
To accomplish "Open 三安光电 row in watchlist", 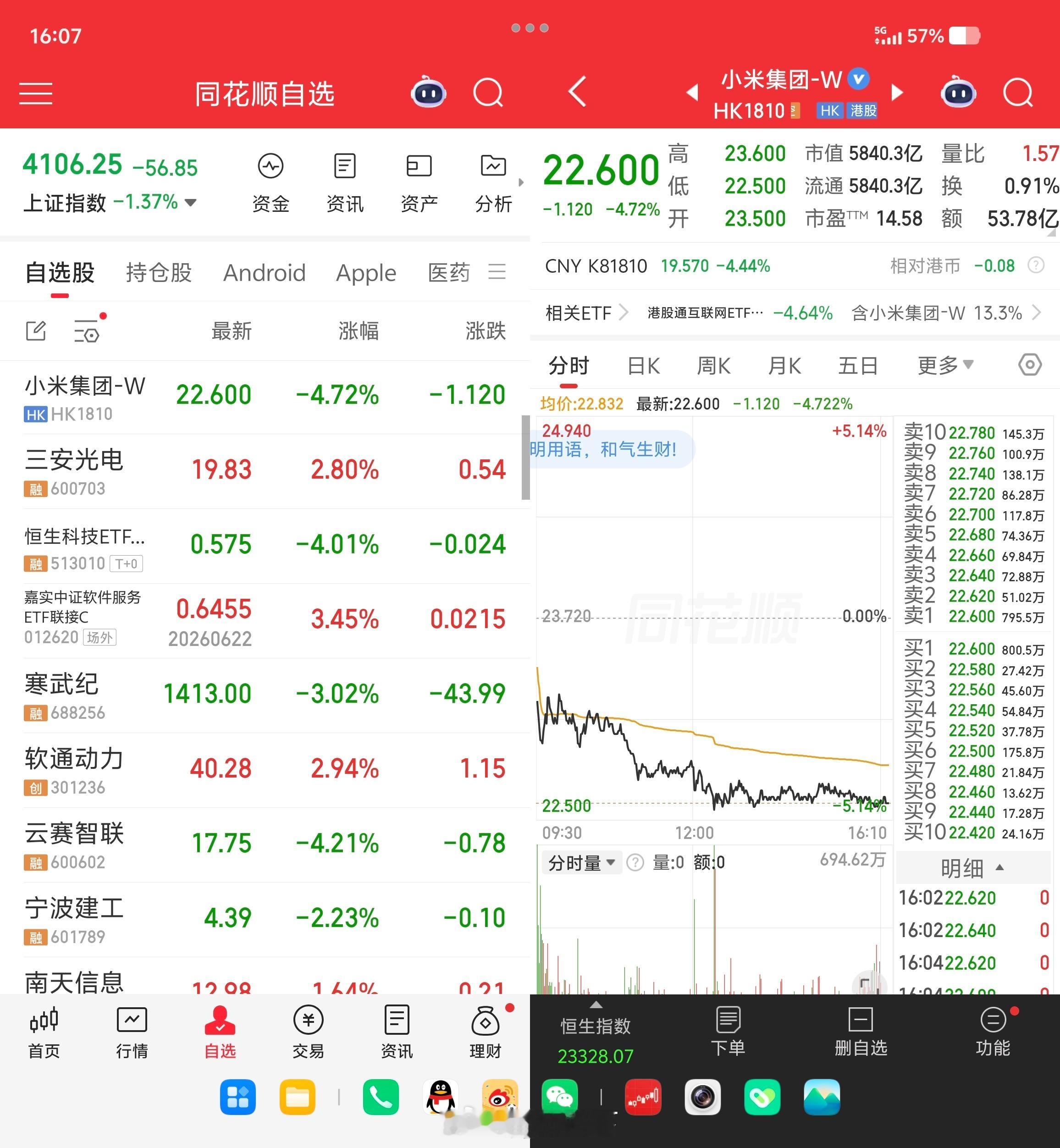I will click(x=265, y=472).
